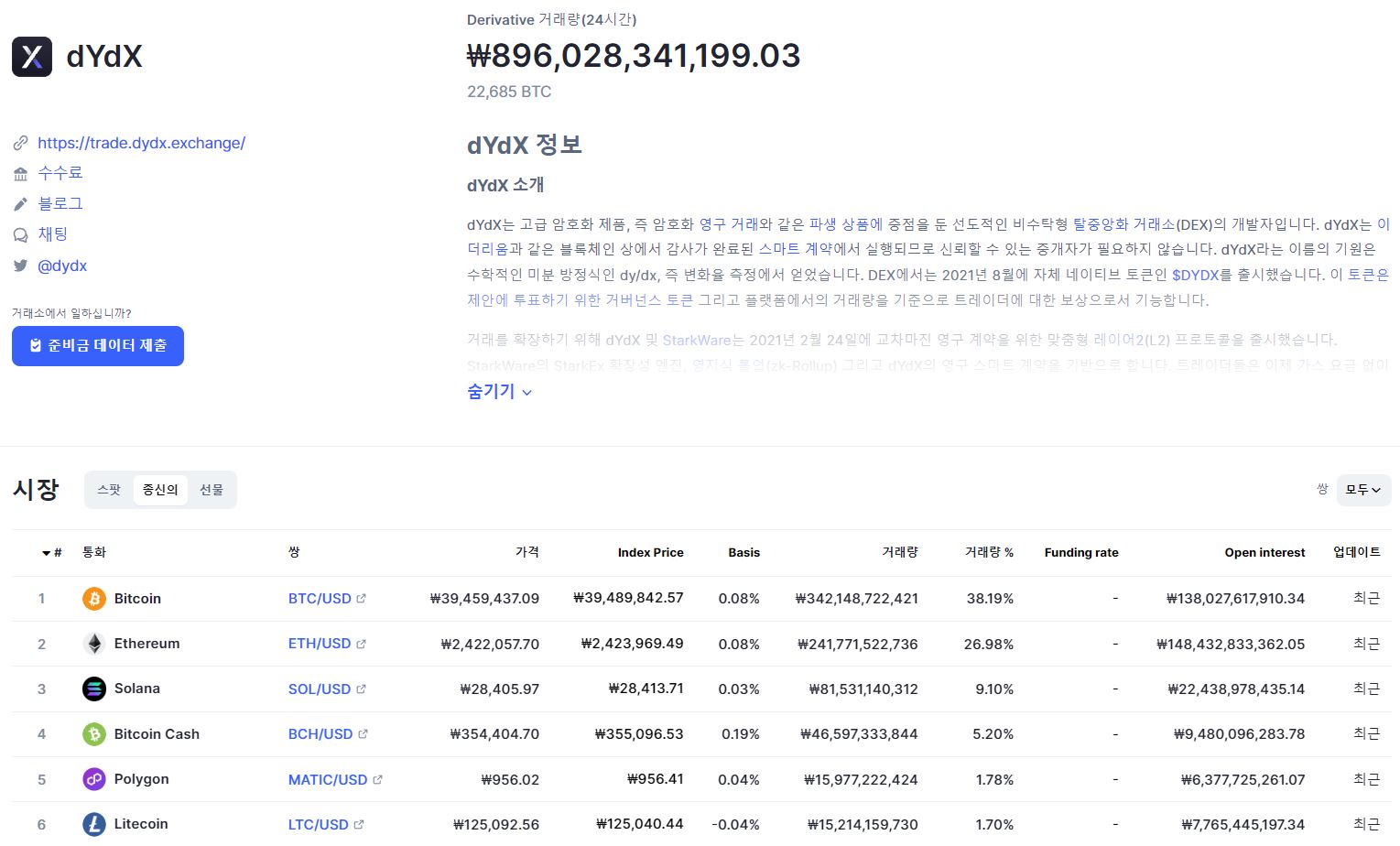Open the 모두 pair filter dropdown
The width and height of the screenshot is (1400, 846).
1363,490
